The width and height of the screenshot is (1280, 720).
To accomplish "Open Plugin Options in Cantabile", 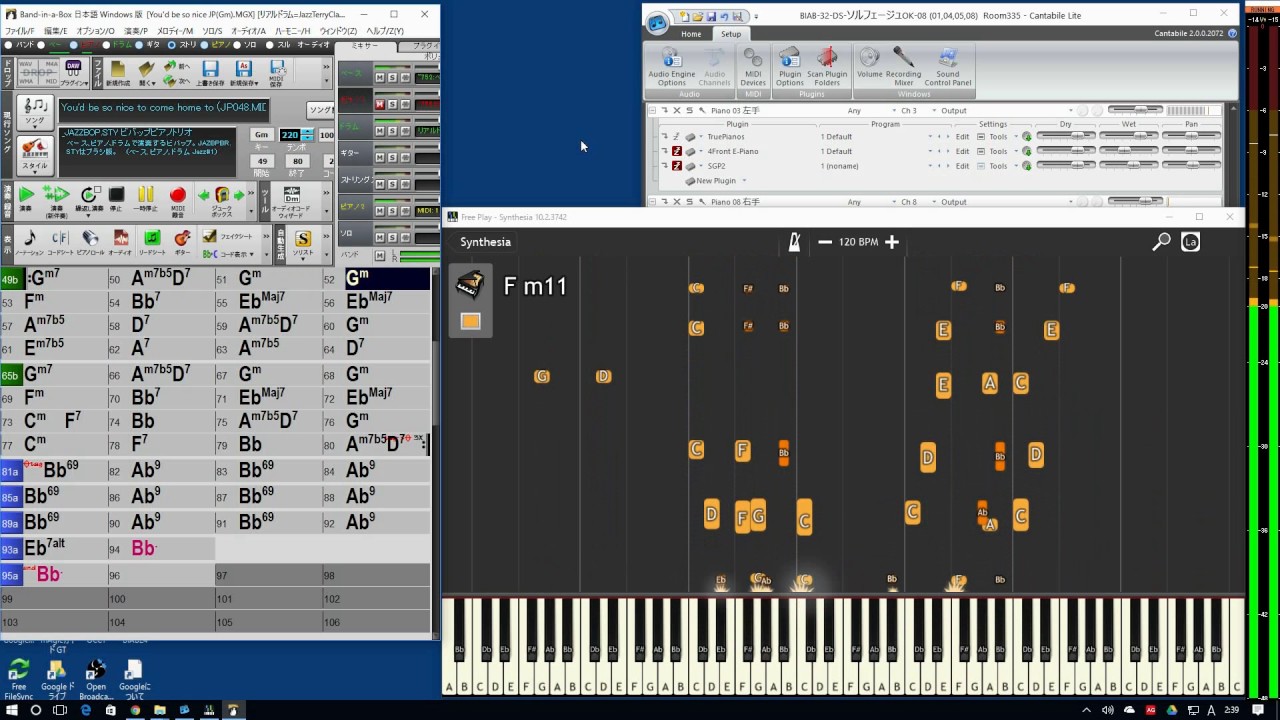I will click(x=789, y=66).
